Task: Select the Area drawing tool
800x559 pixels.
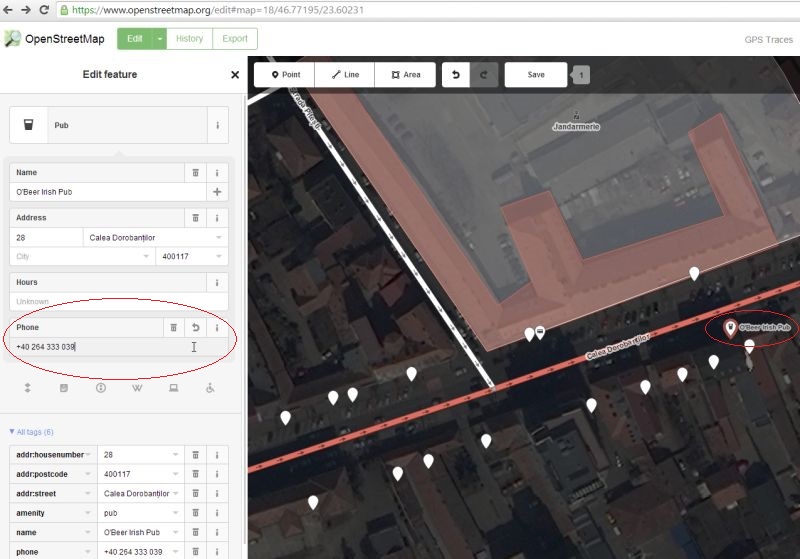Action: tap(406, 75)
